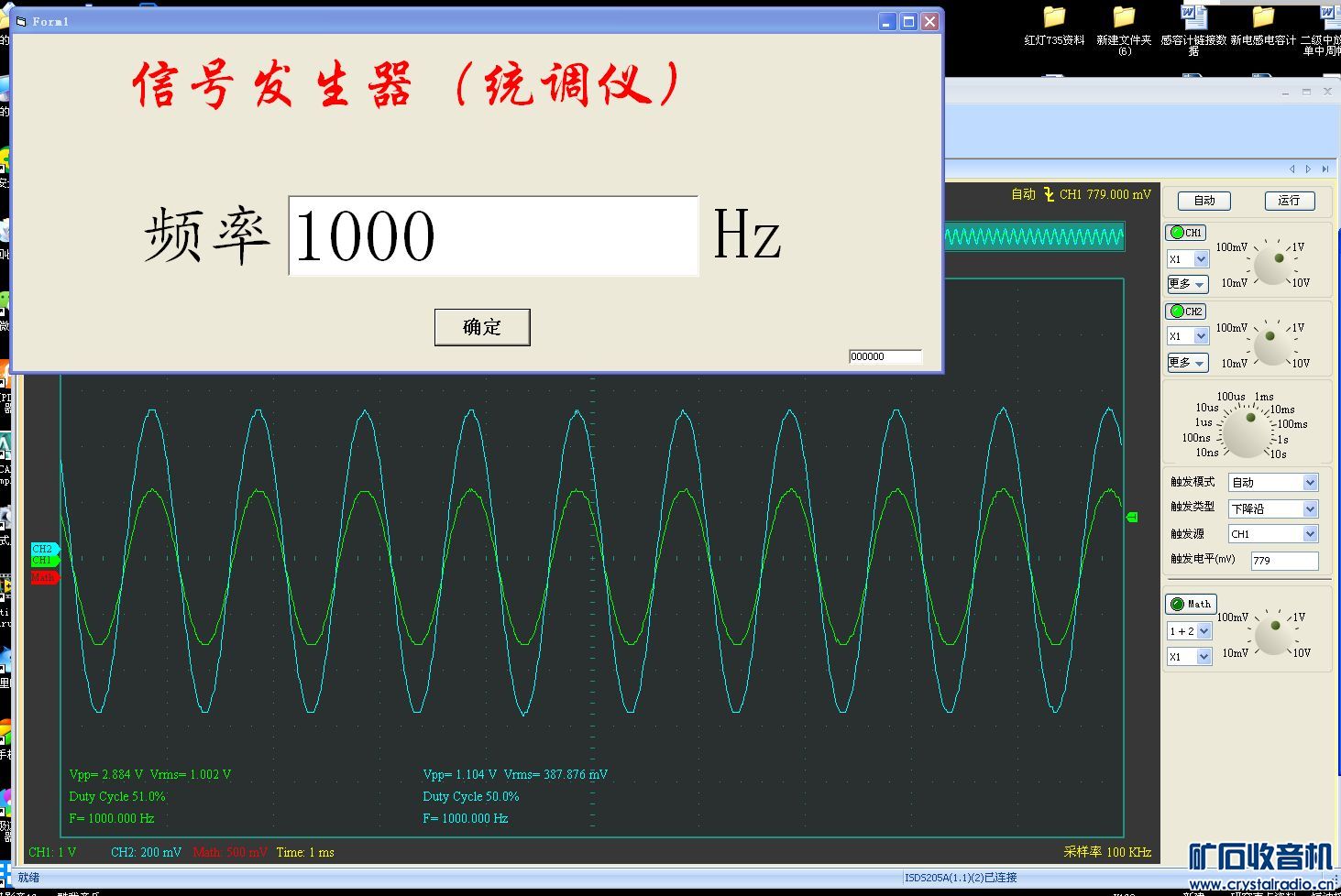Image resolution: width=1341 pixels, height=896 pixels.
Task: Click the green trigger level marker on right edge
Action: (1131, 518)
